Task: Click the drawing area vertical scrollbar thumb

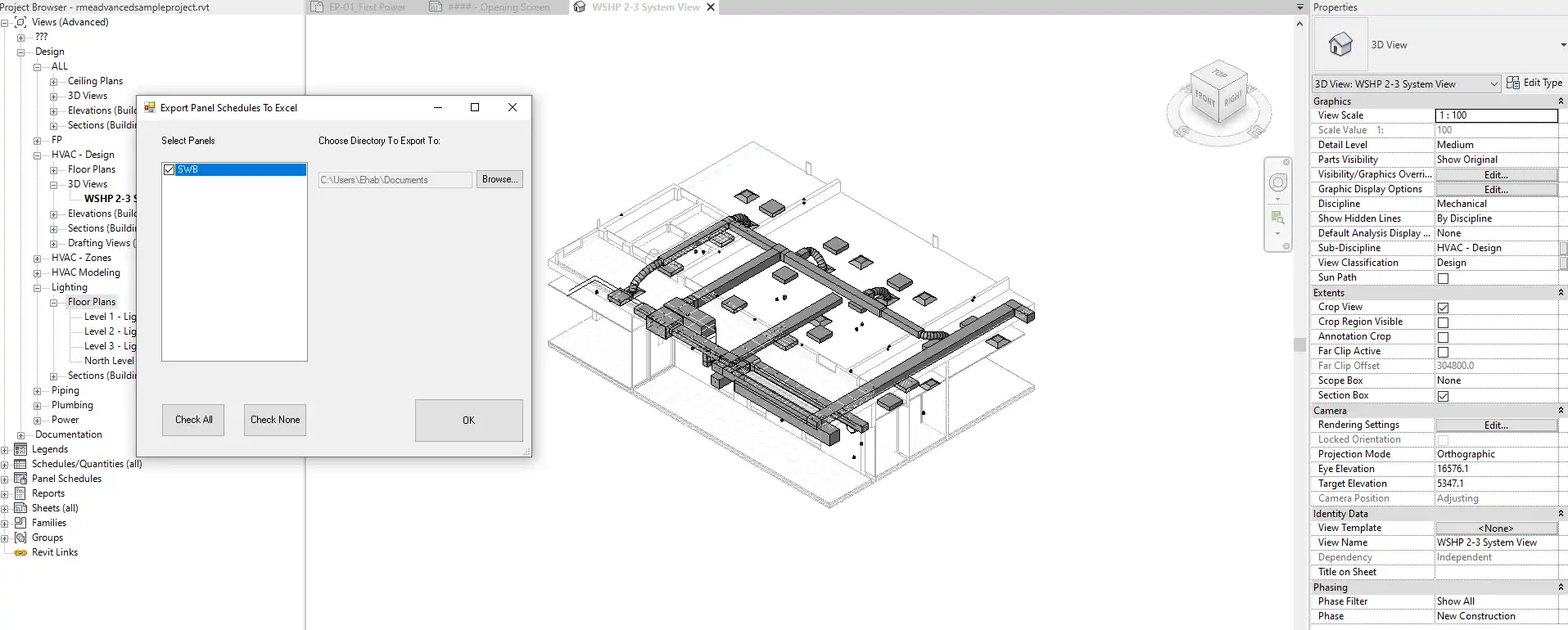Action: pyautogui.click(x=1299, y=344)
